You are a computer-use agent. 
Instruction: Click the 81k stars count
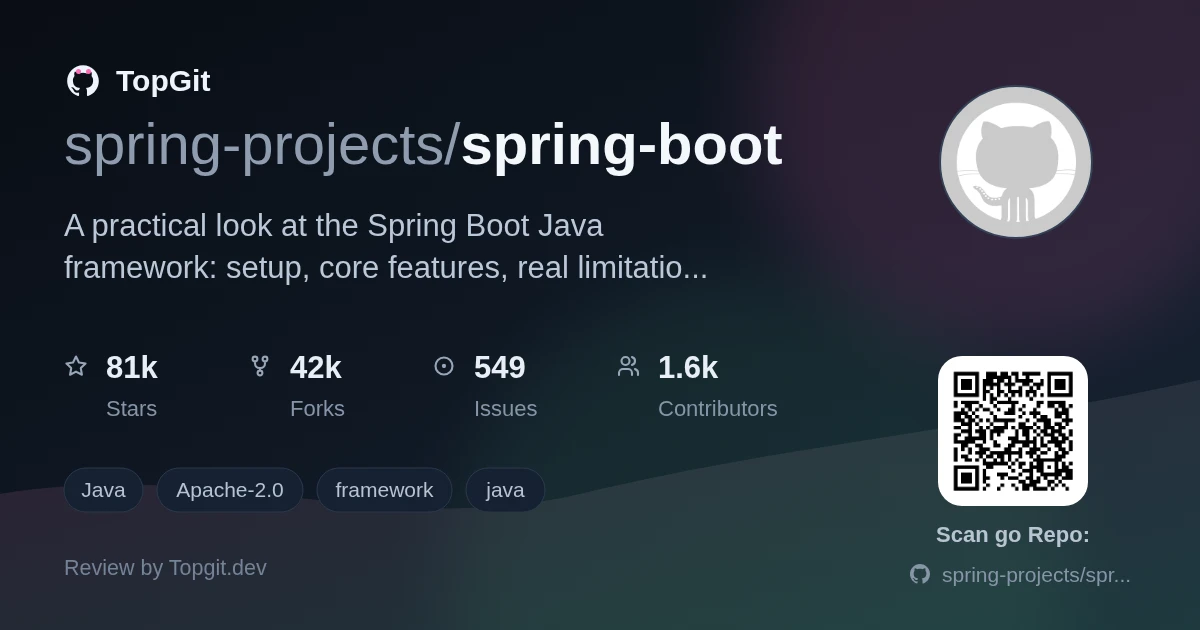coord(132,367)
